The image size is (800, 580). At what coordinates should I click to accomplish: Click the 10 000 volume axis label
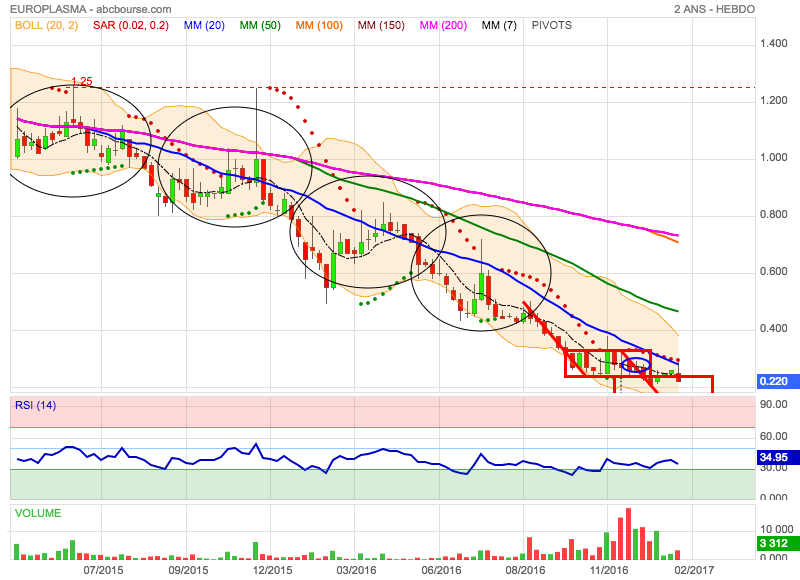coord(777,529)
